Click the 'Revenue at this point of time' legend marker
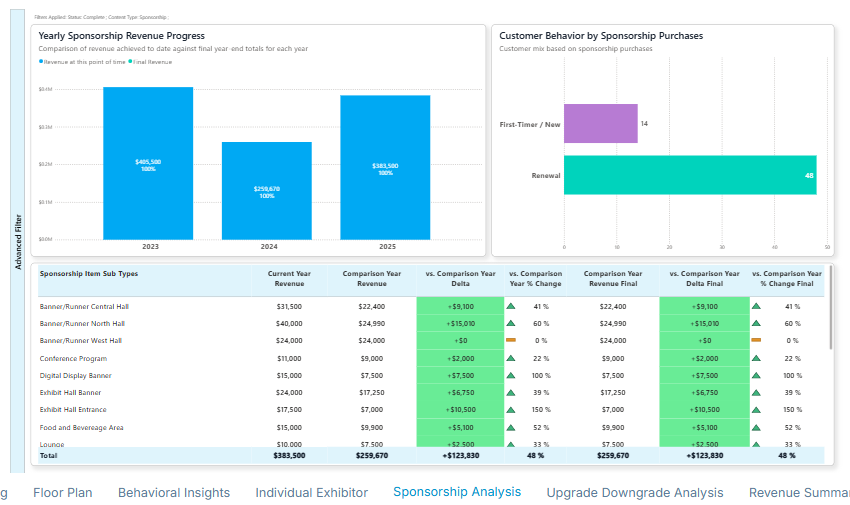 tap(41, 62)
